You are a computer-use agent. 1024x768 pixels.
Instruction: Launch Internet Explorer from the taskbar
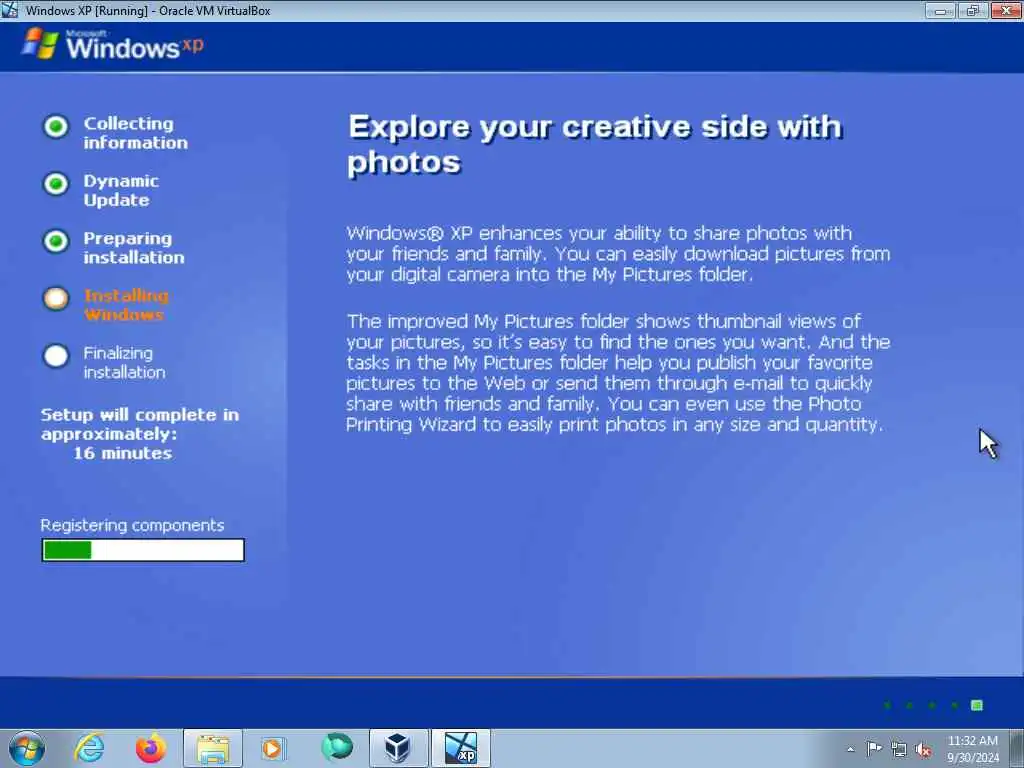click(89, 748)
